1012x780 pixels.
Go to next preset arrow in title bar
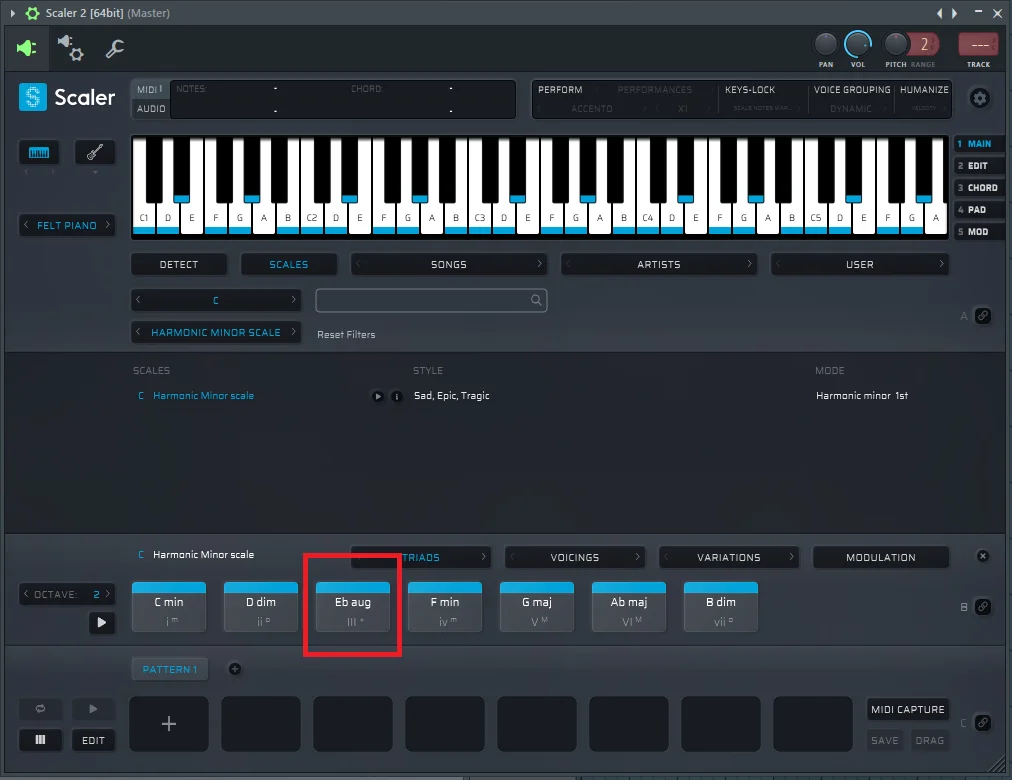[955, 13]
